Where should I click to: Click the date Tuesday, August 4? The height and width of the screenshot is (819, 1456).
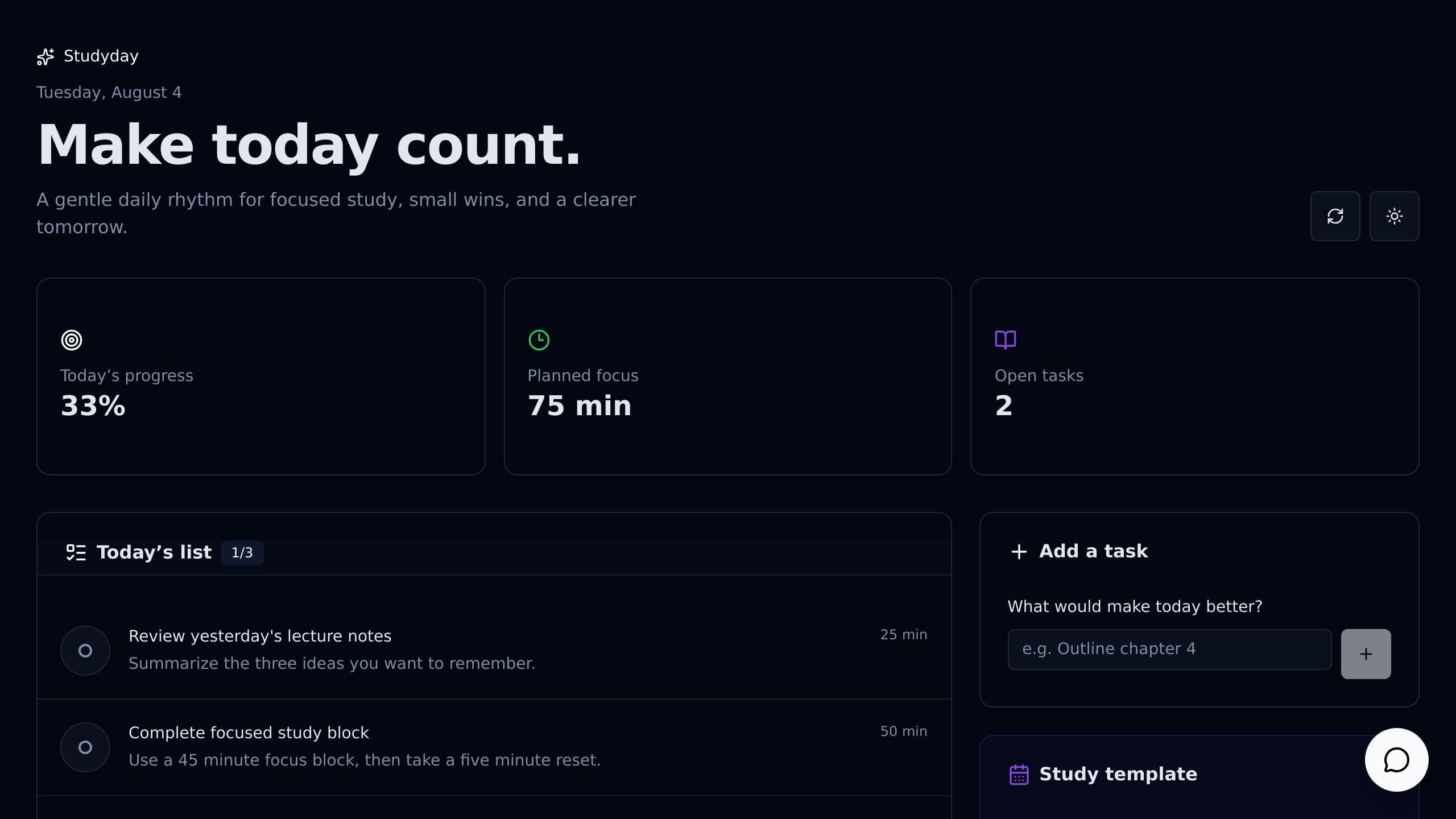pyautogui.click(x=109, y=93)
